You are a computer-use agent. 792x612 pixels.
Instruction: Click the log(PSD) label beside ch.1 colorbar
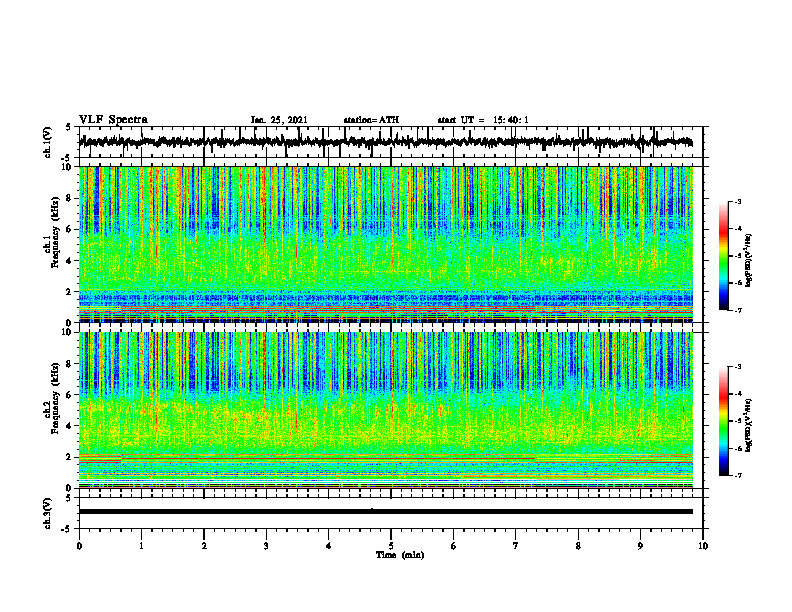tap(749, 260)
